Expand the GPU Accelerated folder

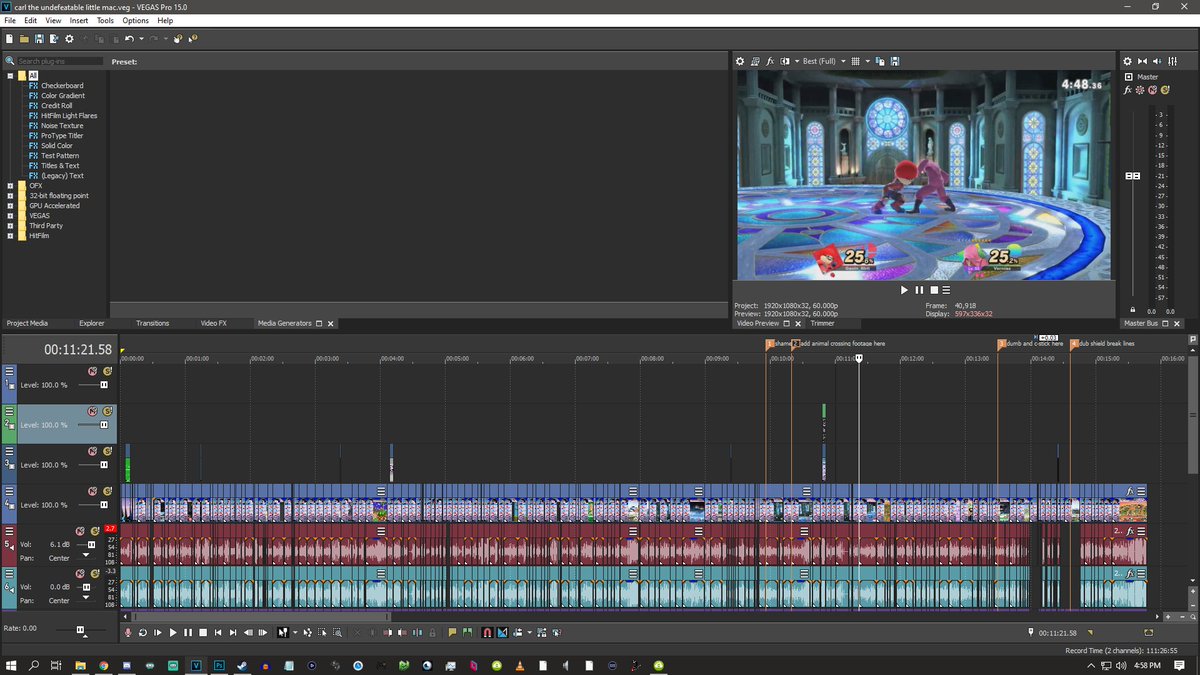10,205
